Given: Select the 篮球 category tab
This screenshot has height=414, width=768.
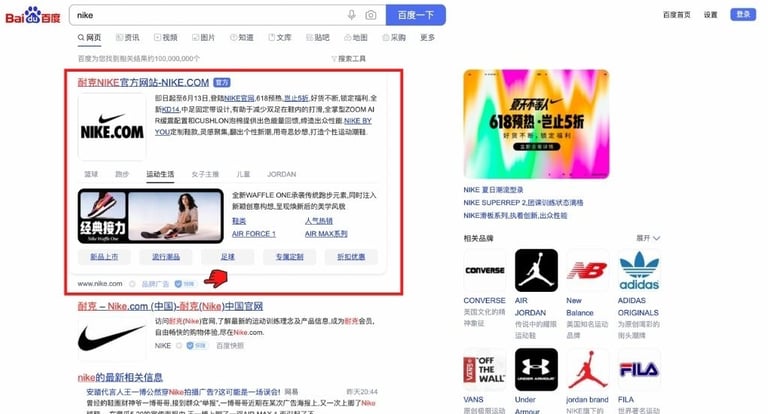Looking at the screenshot, I should click(x=91, y=174).
